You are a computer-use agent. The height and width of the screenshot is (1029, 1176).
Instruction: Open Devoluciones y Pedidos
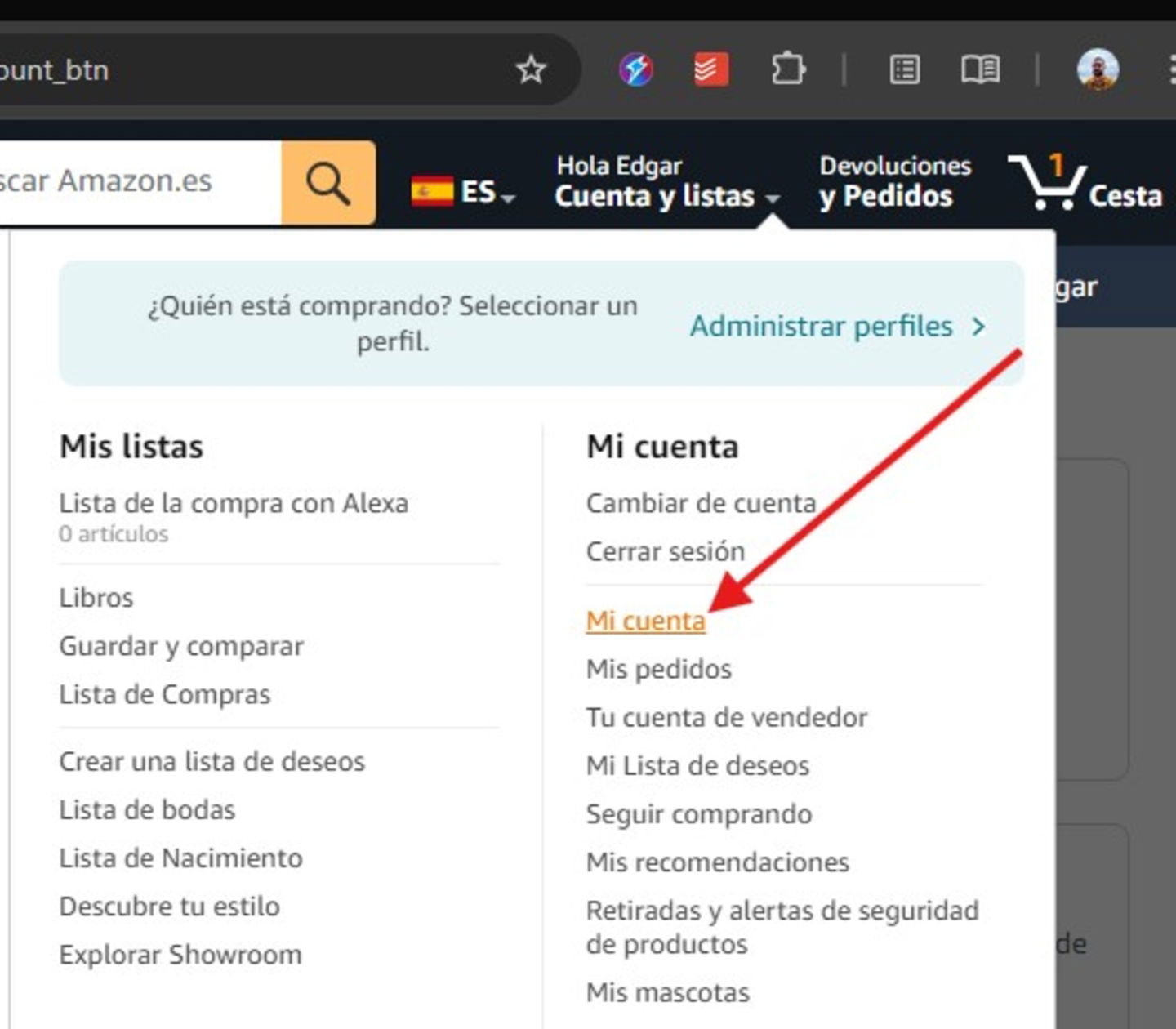click(x=895, y=182)
